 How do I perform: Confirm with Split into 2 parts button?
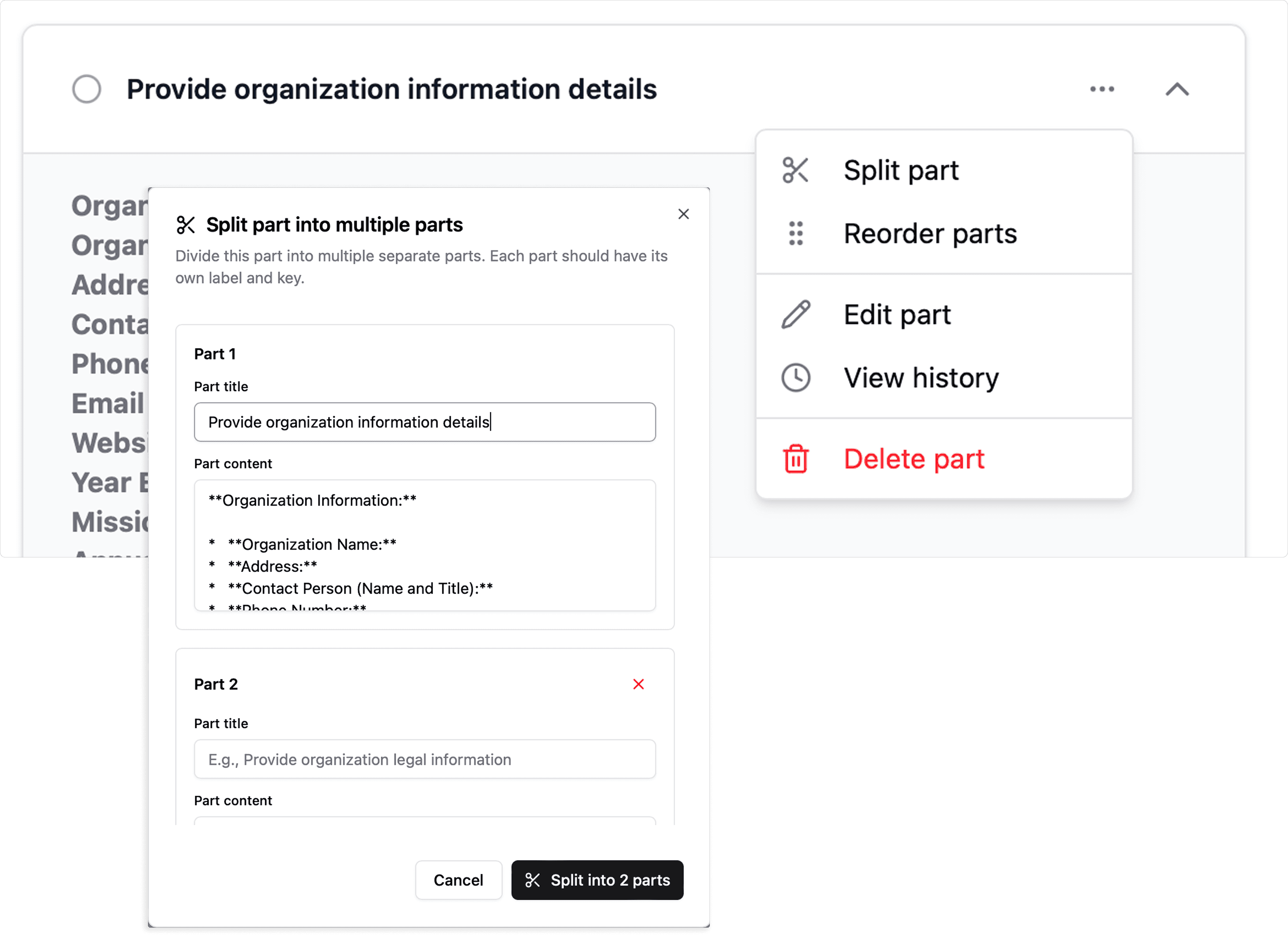(597, 880)
